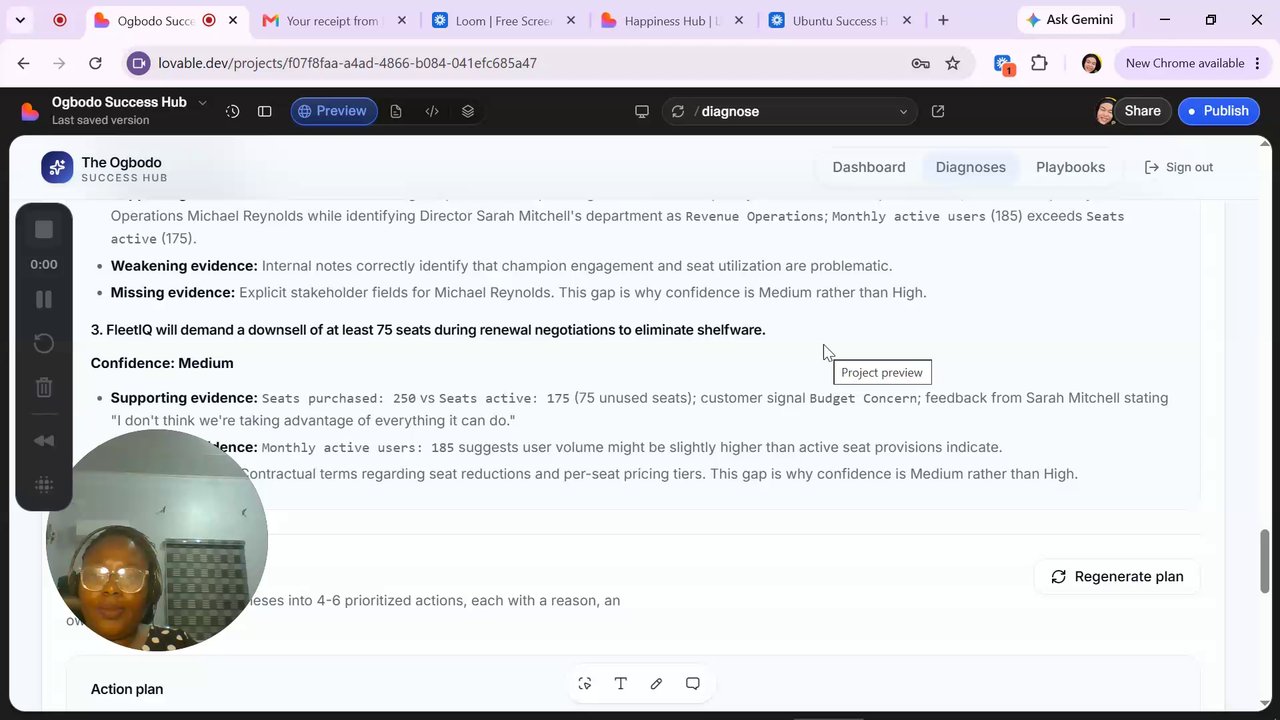The image size is (1280, 720).
Task: Select the element-select tool in floating toolbar
Action: 585,683
